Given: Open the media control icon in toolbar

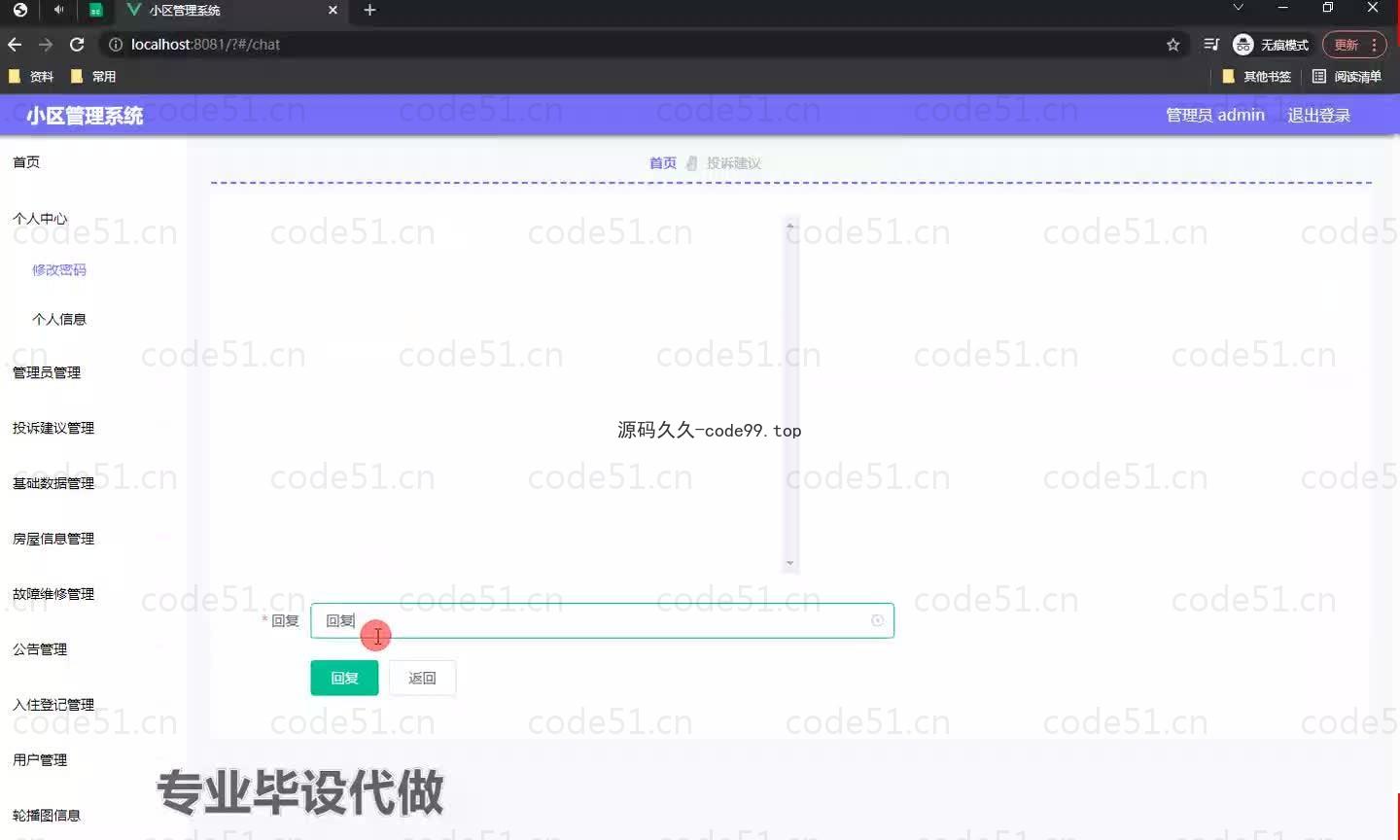Looking at the screenshot, I should pos(1211,45).
